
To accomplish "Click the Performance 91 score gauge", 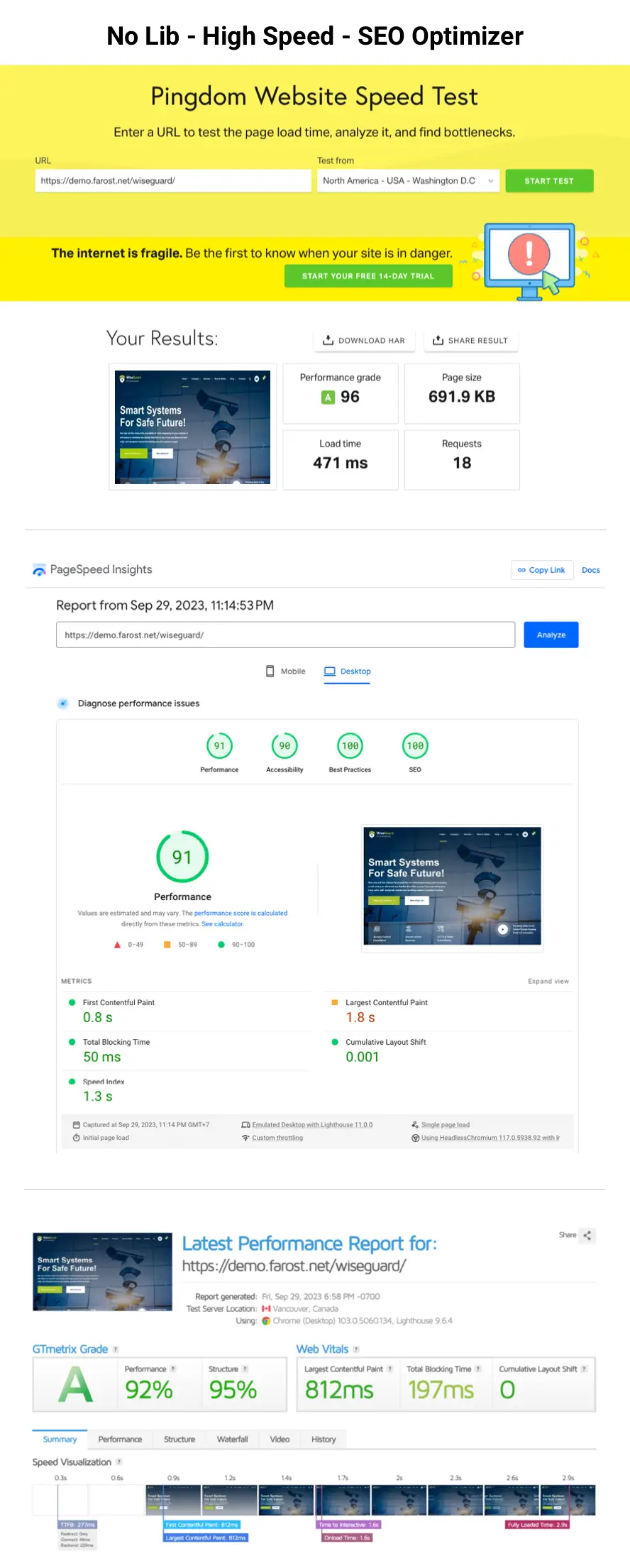I will point(219,746).
